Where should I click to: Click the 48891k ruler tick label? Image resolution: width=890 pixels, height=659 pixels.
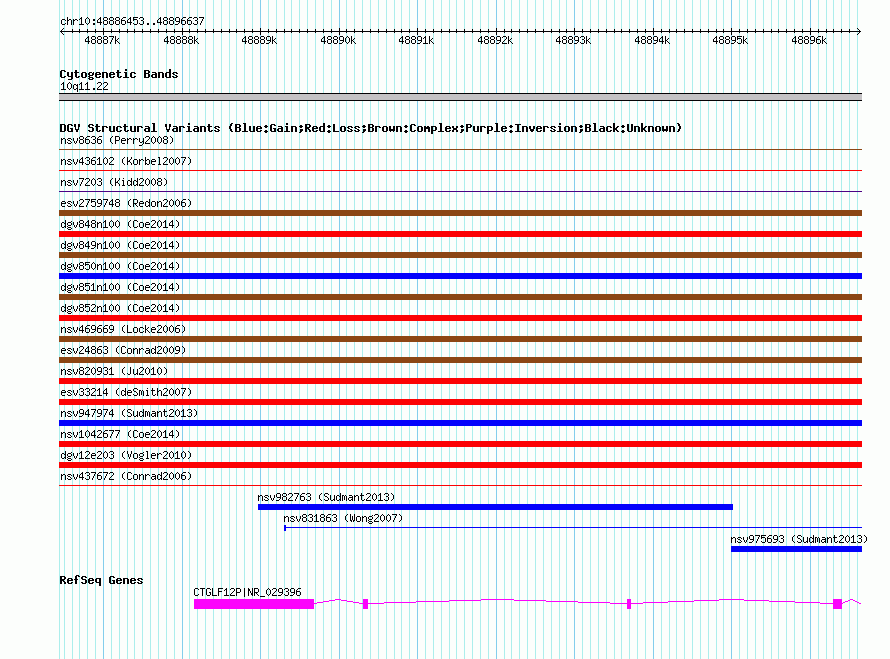click(x=416, y=40)
